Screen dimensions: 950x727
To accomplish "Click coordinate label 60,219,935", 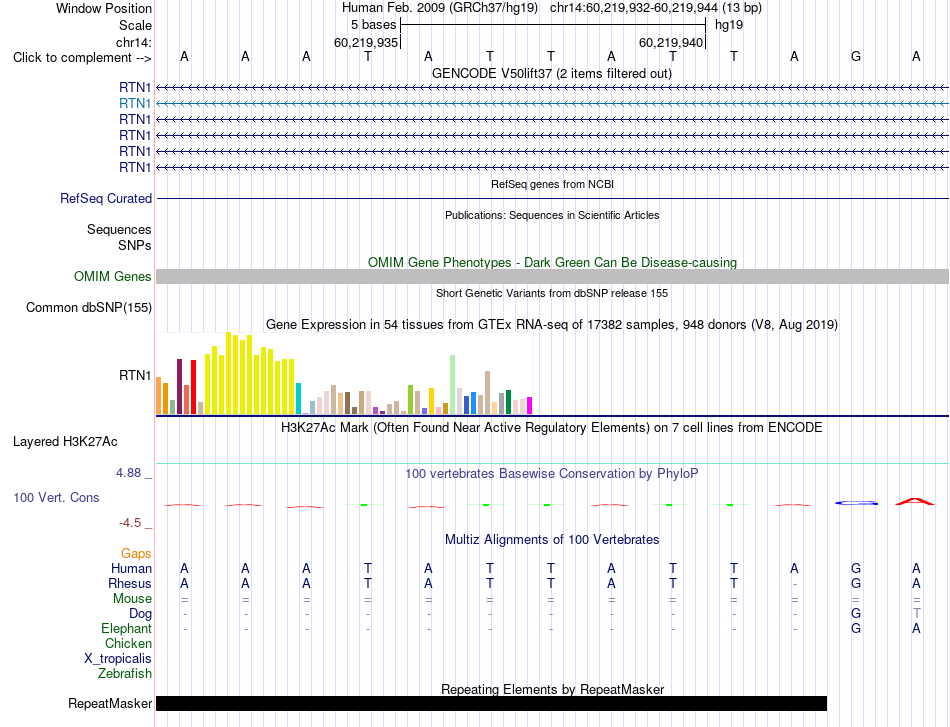I will [x=366, y=42].
